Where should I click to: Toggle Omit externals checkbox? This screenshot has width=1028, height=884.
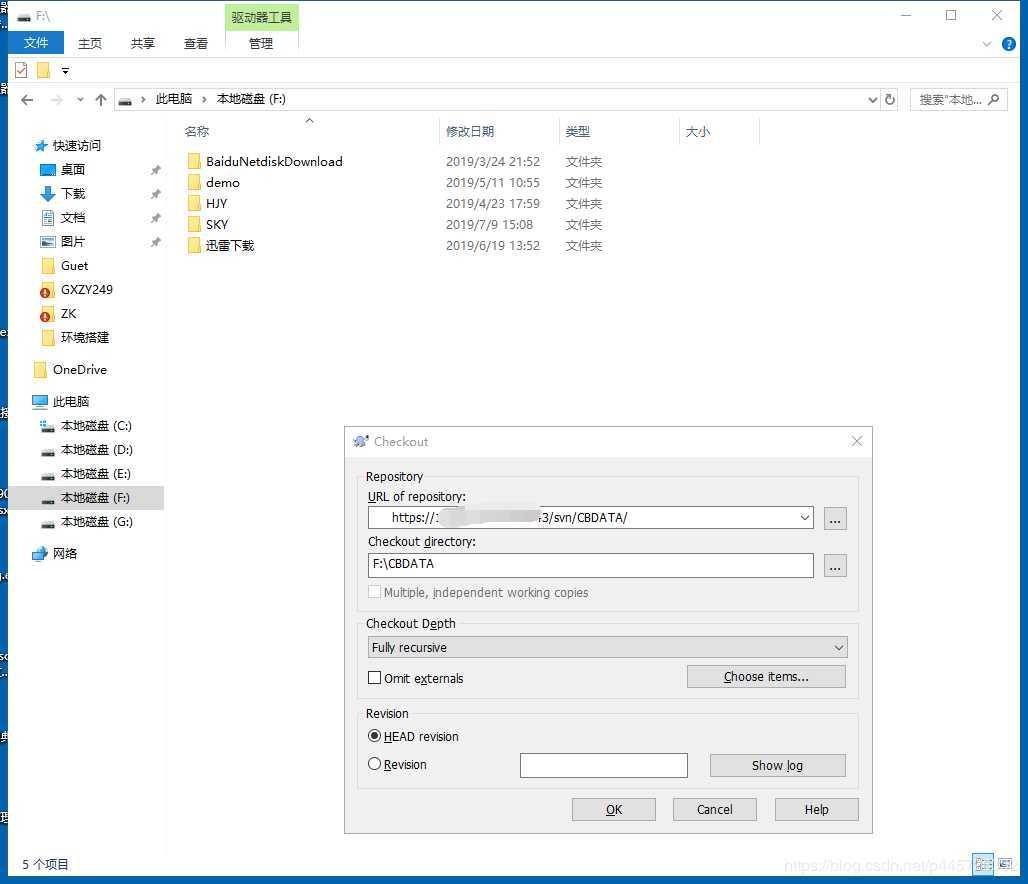tap(374, 677)
